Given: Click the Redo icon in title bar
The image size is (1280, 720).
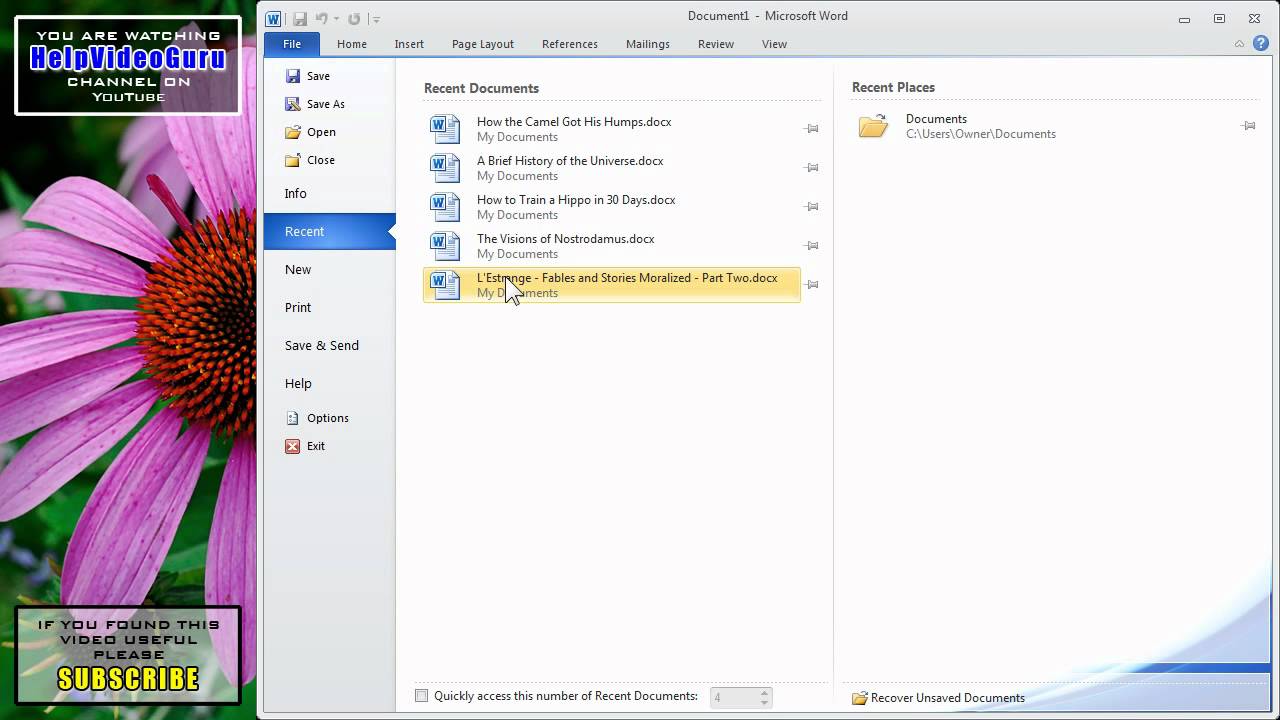Looking at the screenshot, I should click(x=354, y=18).
